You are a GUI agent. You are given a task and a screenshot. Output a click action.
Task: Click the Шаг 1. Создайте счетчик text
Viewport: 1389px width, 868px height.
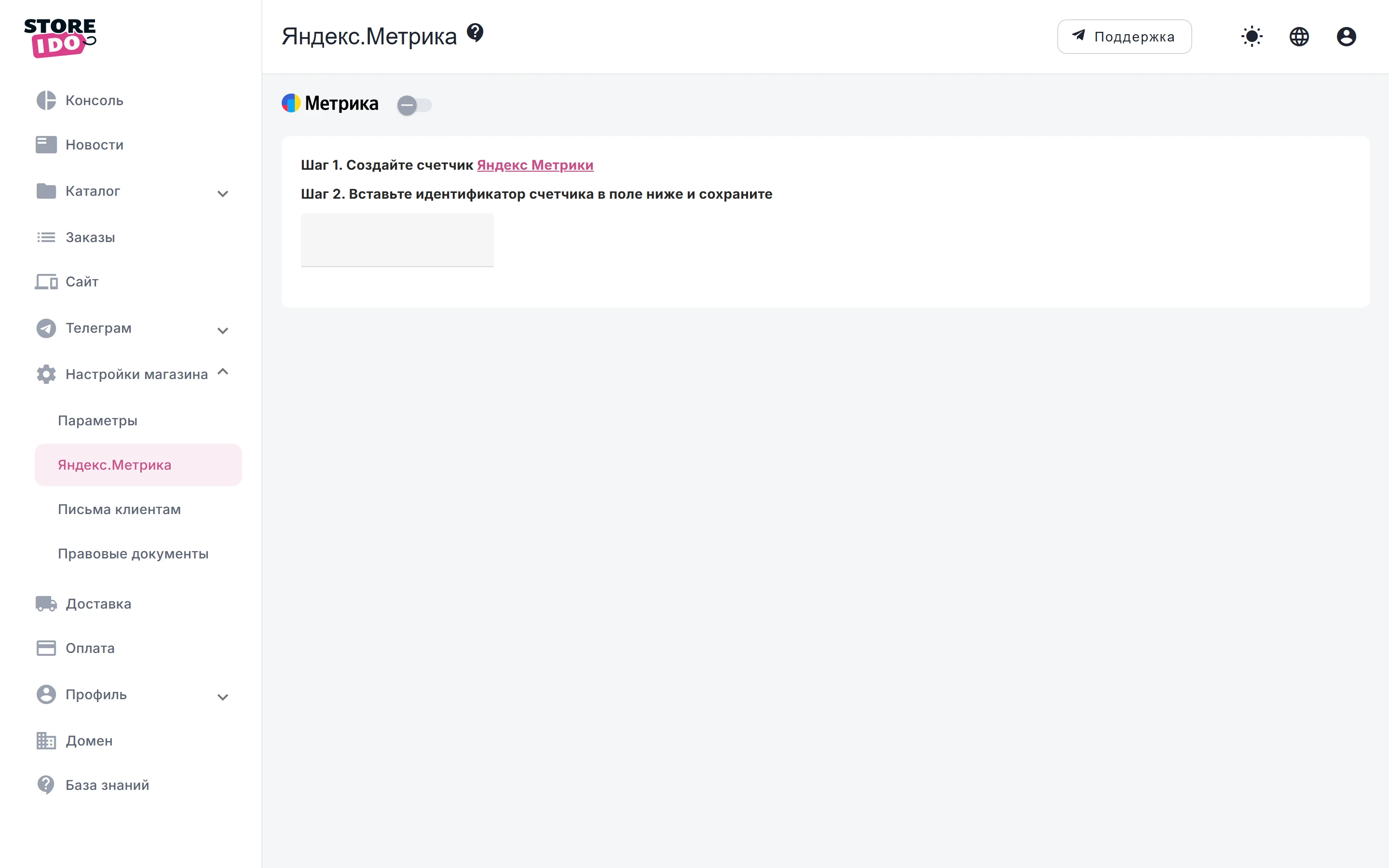[387, 165]
